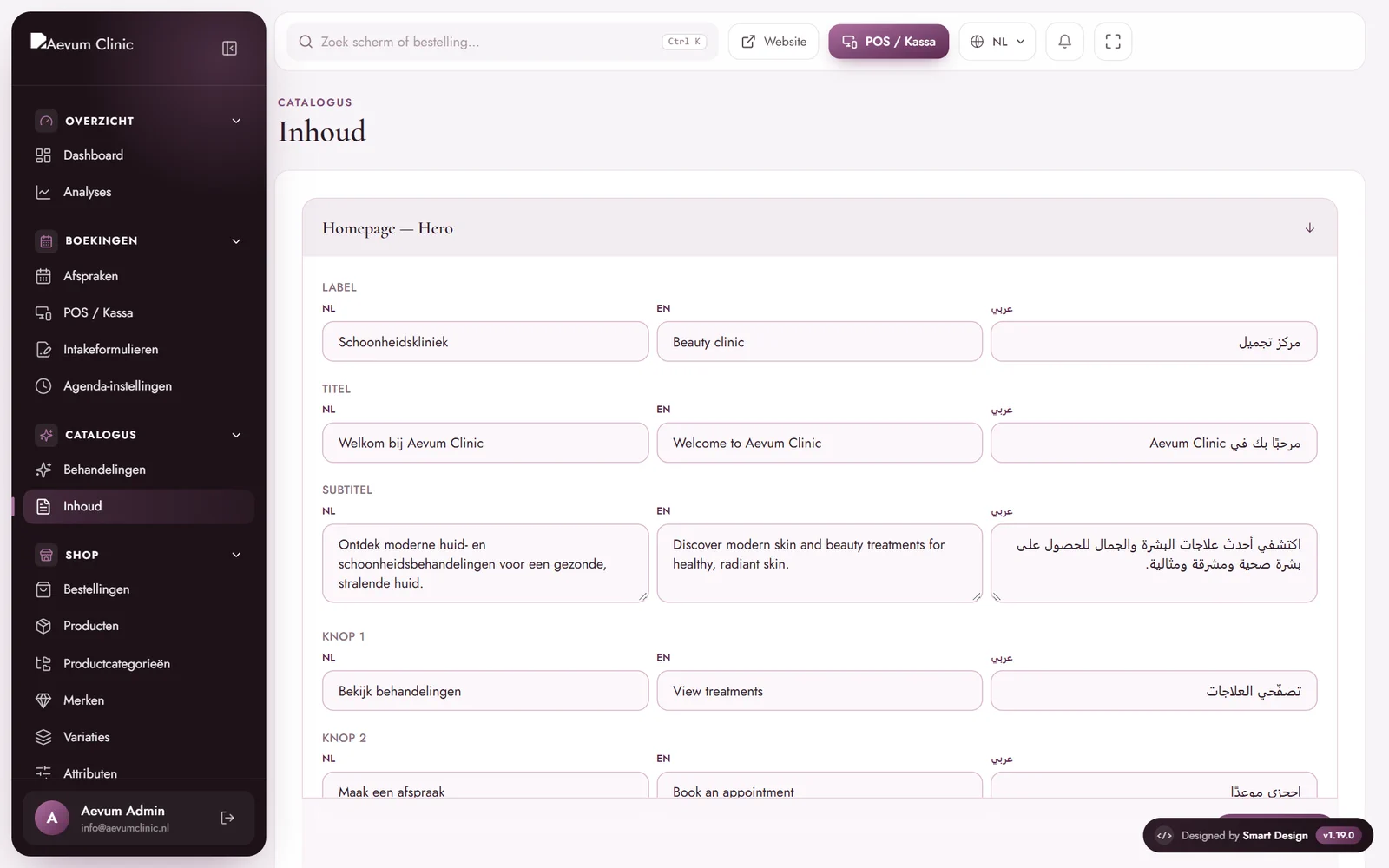Collapse the Catalogus section

[x=236, y=435]
